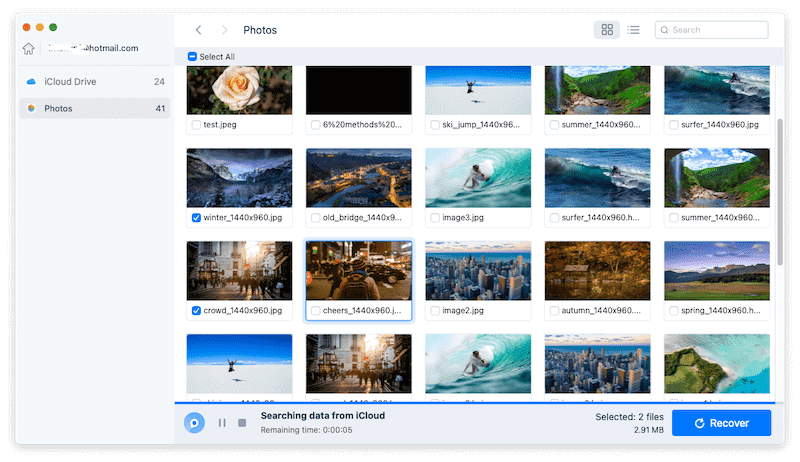Select the image3.jpg surfer thumbnail
This screenshot has width=800, height=462.
(478, 178)
